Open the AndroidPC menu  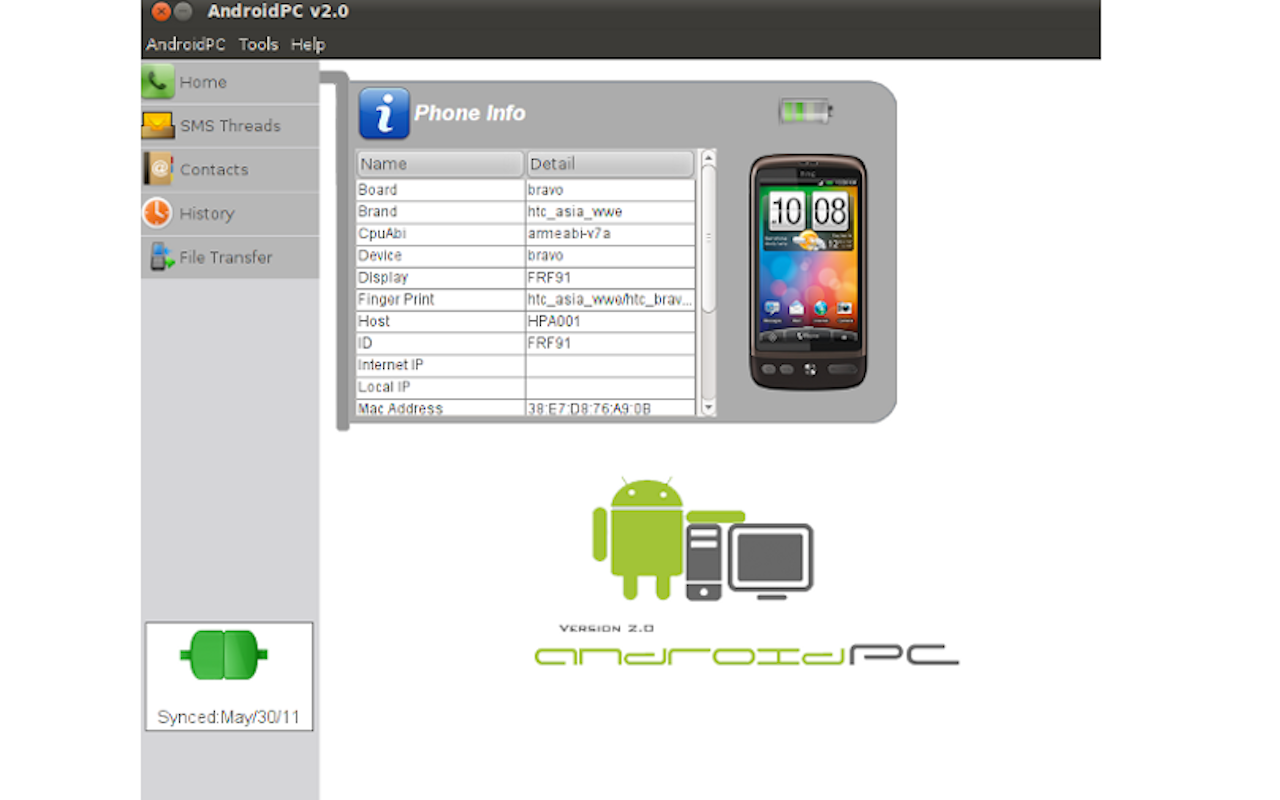click(x=186, y=44)
